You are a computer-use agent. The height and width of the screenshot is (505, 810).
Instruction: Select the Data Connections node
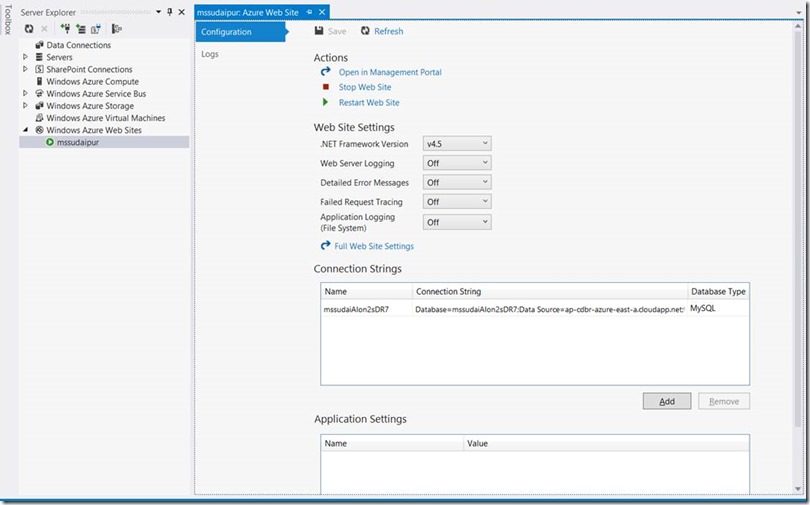pyautogui.click(x=79, y=45)
